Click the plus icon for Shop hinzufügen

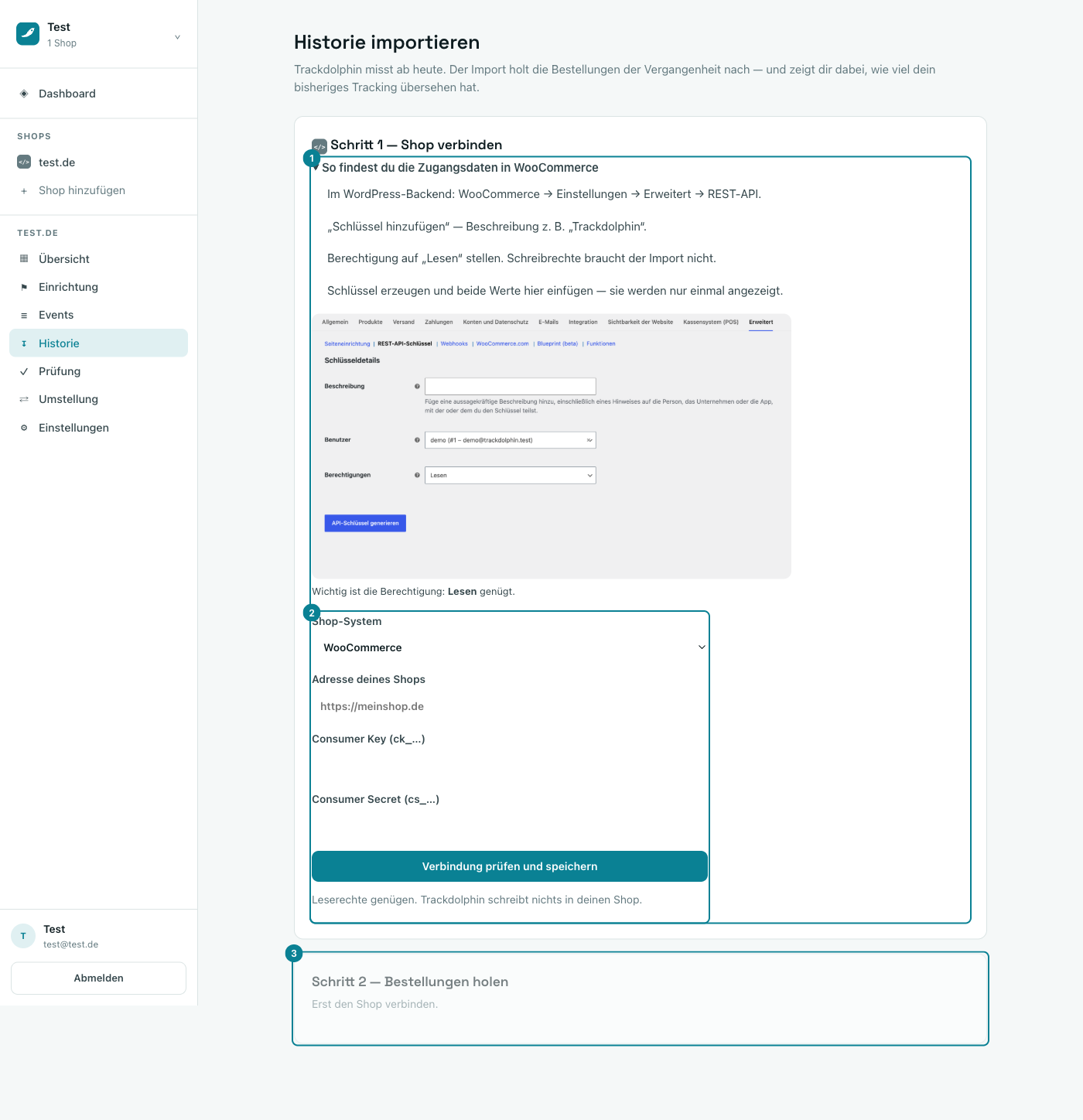(24, 191)
